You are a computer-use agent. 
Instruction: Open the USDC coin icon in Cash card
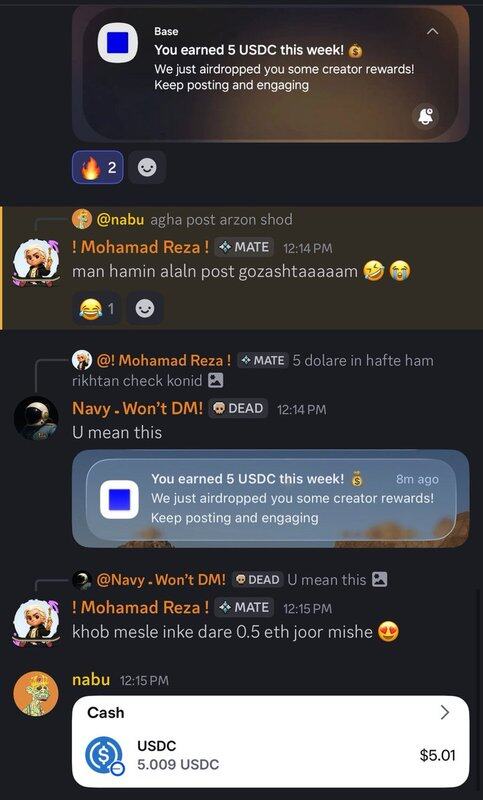pyautogui.click(x=104, y=756)
